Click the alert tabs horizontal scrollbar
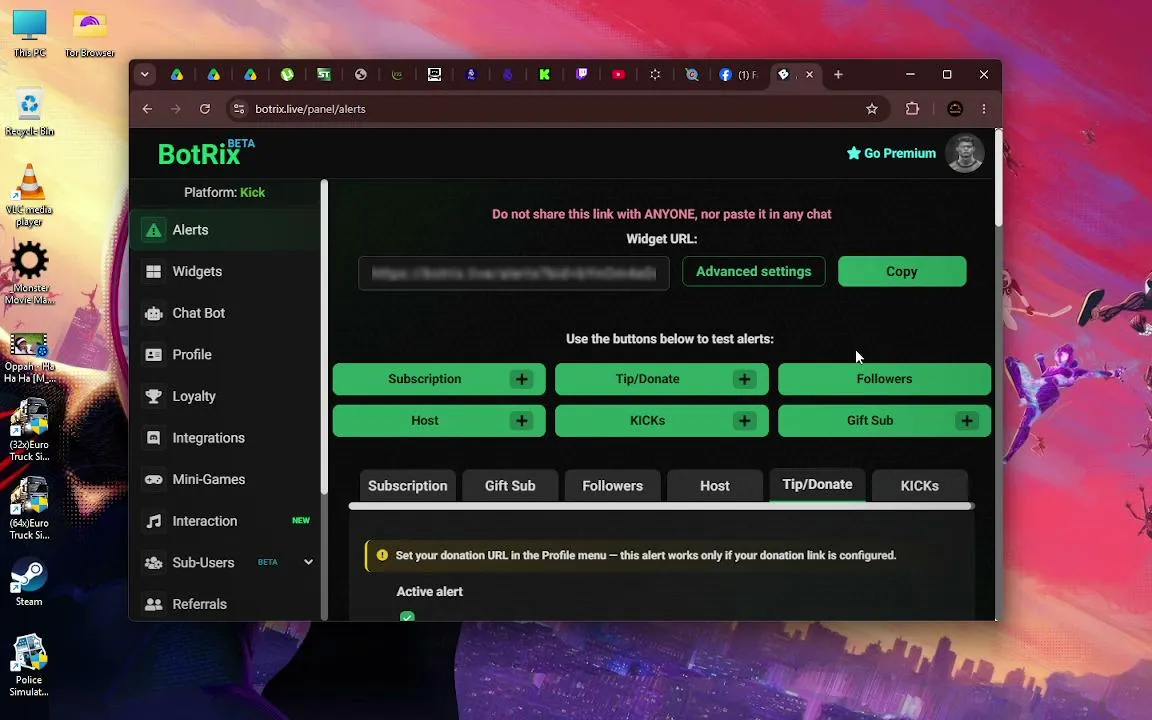Viewport: 1152px width, 720px height. [x=661, y=506]
